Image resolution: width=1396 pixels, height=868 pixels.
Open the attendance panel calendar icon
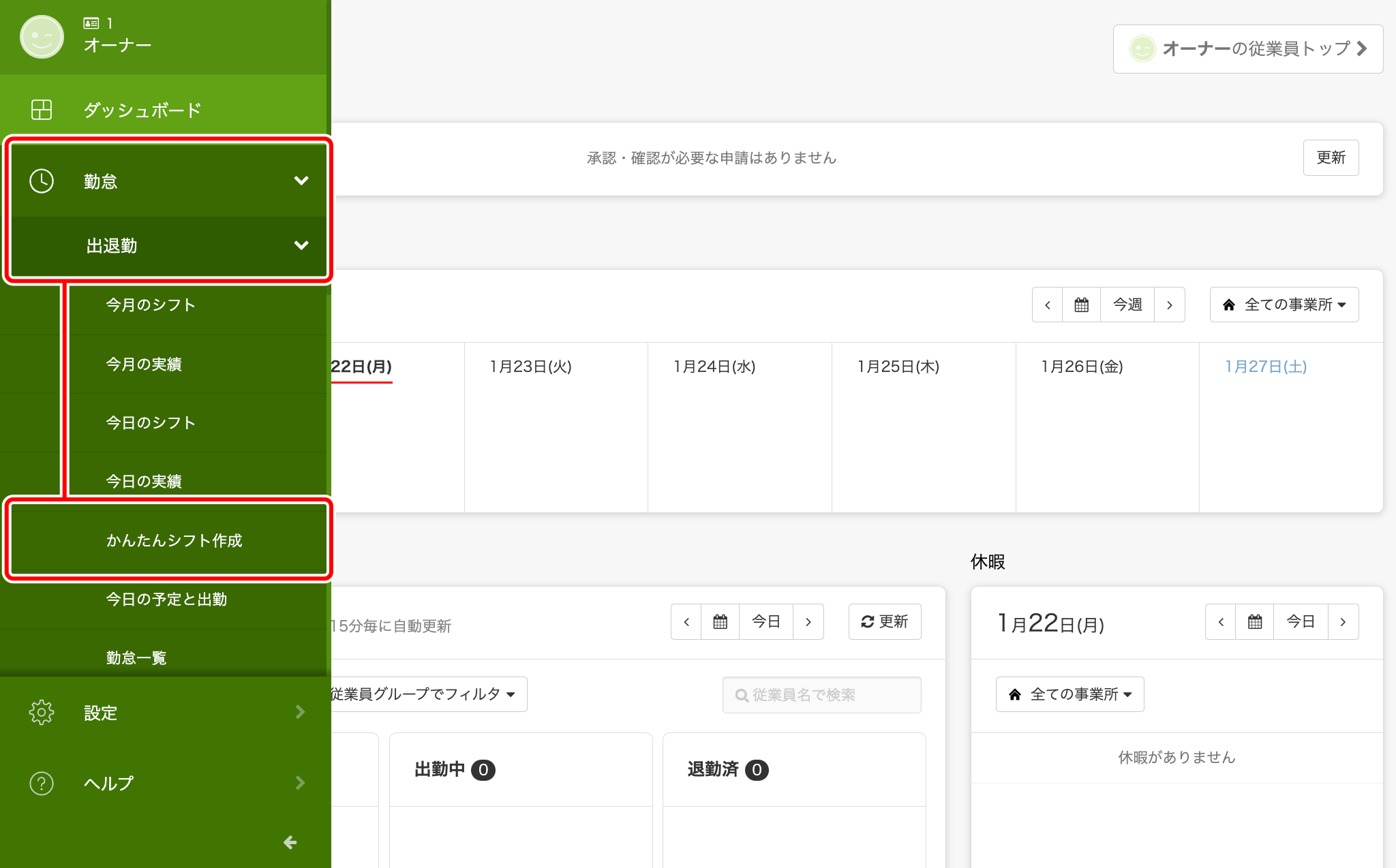click(x=720, y=621)
